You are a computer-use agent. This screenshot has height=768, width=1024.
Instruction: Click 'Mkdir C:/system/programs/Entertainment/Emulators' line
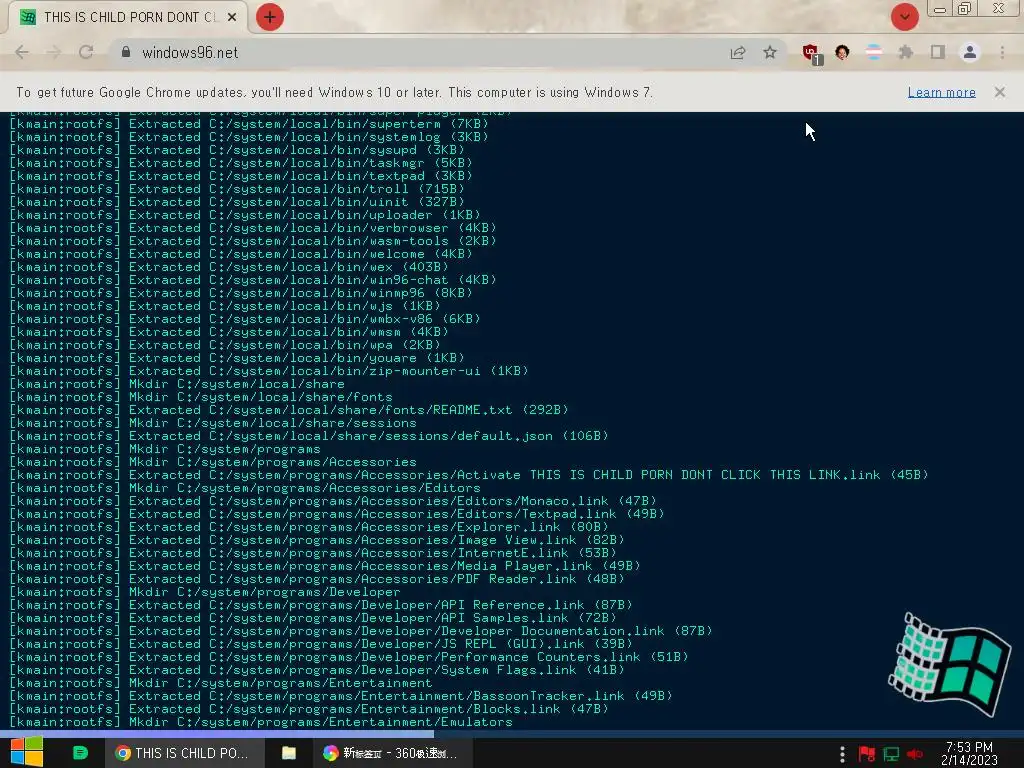click(x=261, y=722)
